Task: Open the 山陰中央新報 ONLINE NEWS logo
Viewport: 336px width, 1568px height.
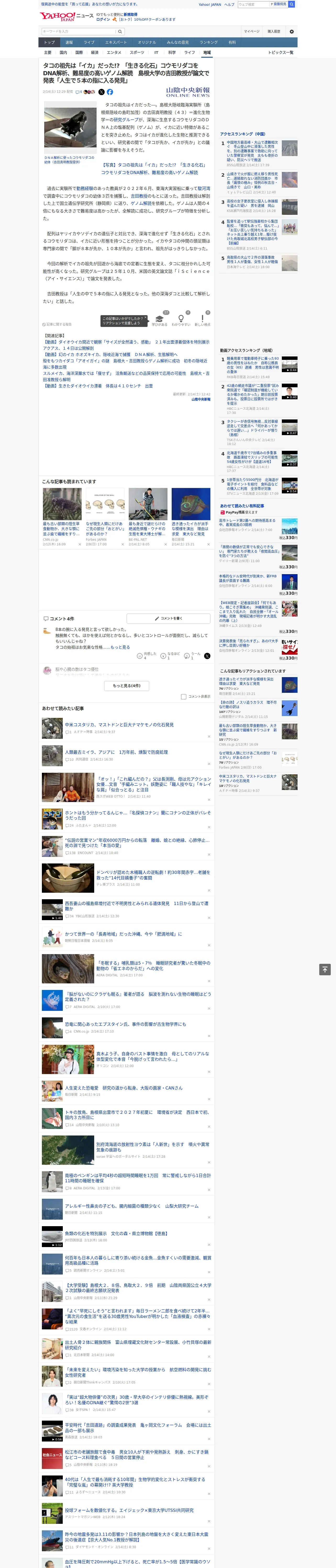Action: [x=188, y=92]
